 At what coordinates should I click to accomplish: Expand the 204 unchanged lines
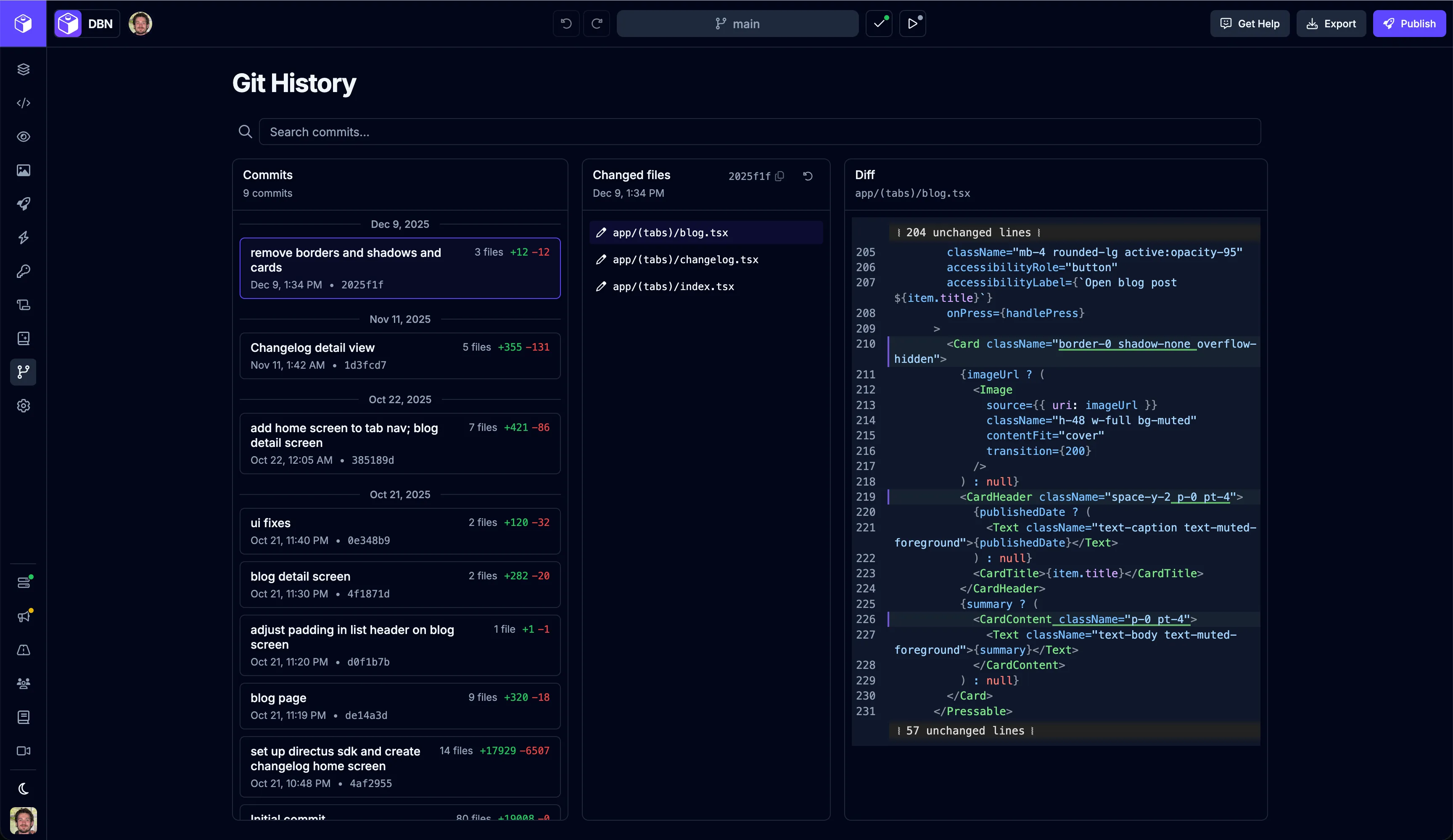point(968,232)
